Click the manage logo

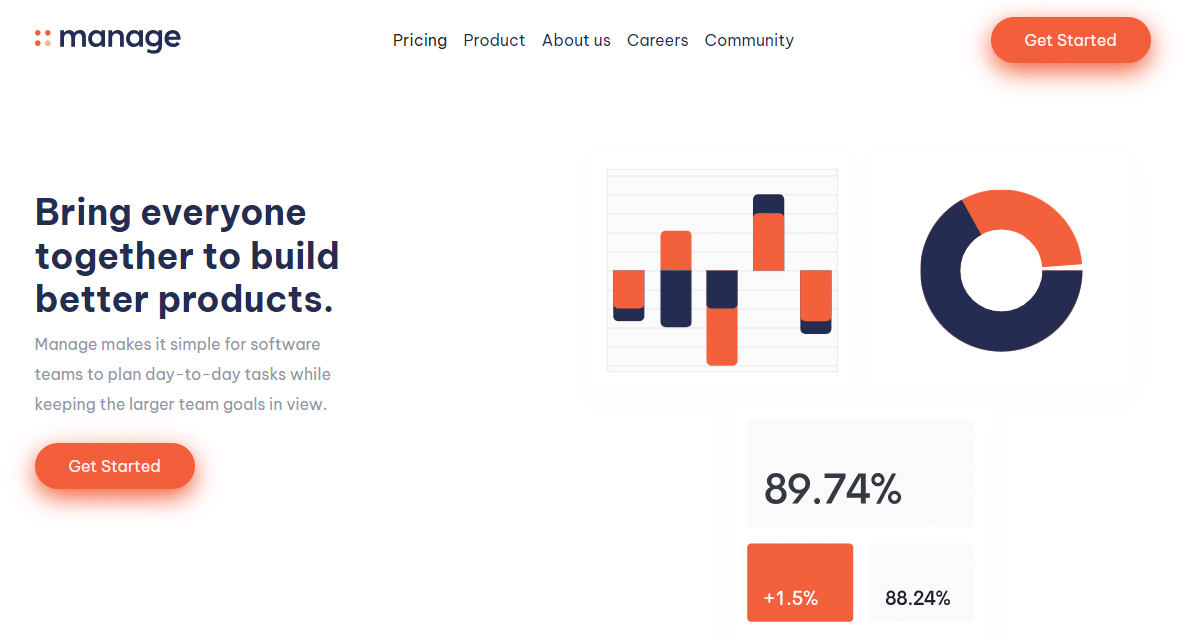pyautogui.click(x=108, y=39)
